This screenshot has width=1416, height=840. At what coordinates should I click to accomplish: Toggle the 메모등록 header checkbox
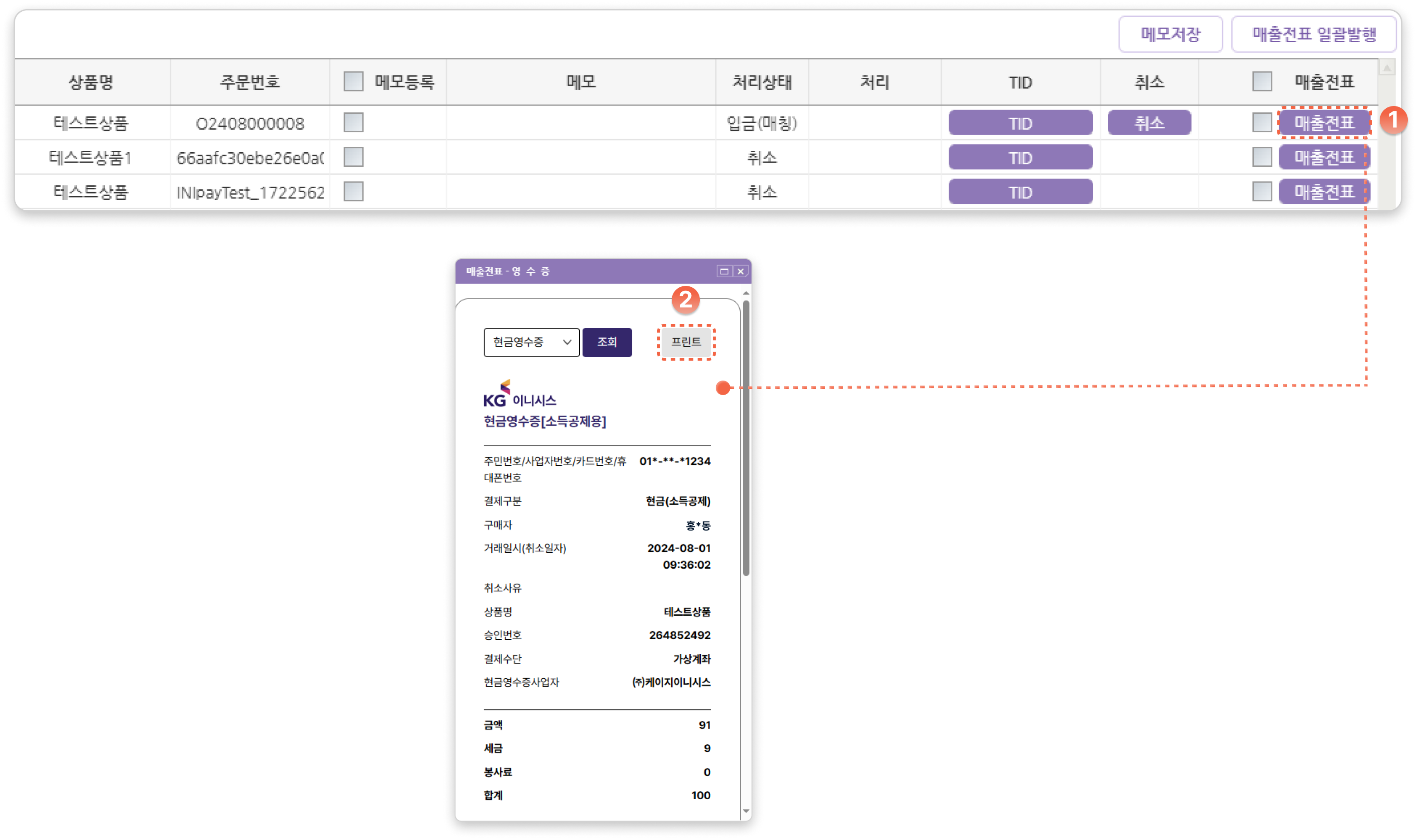click(353, 82)
